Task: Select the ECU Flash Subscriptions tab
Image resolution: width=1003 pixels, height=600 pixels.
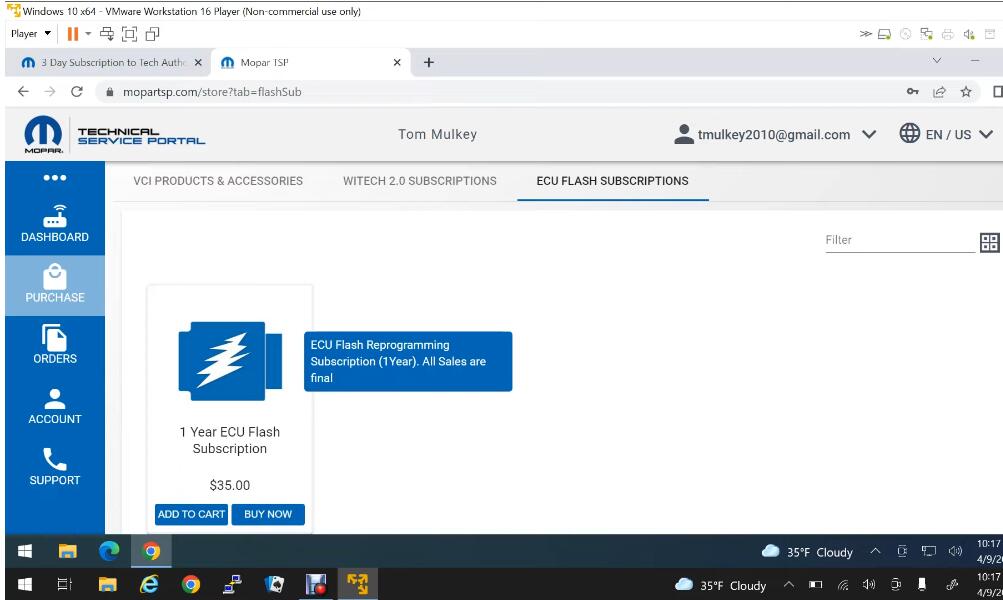Action: click(x=612, y=181)
